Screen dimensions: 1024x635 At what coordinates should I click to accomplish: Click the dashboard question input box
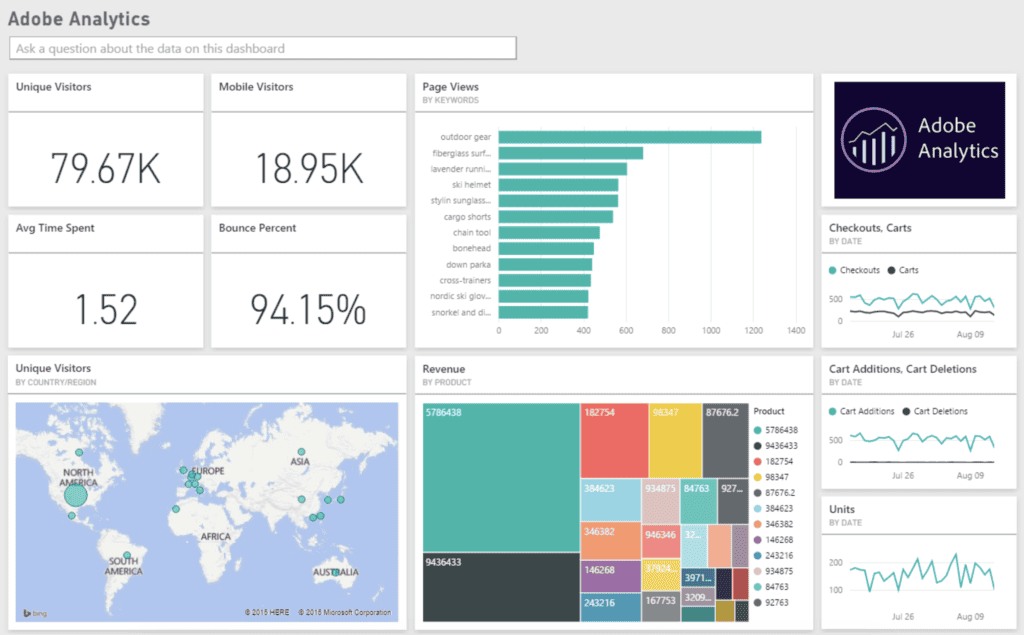click(262, 47)
